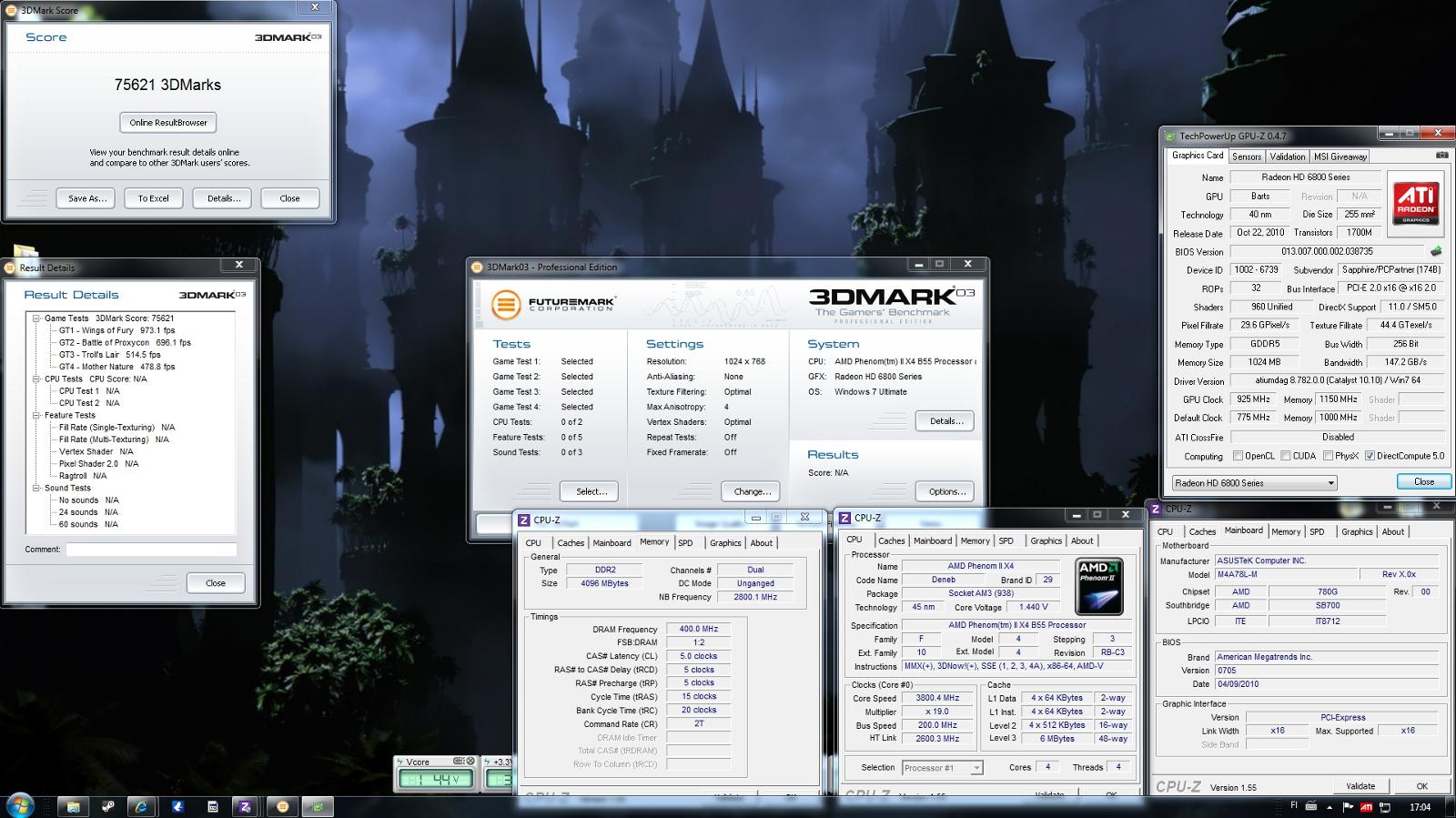The image size is (1456, 818).
Task: Select Graphics tab in mainboard CPU-Z window
Action: tap(1357, 532)
